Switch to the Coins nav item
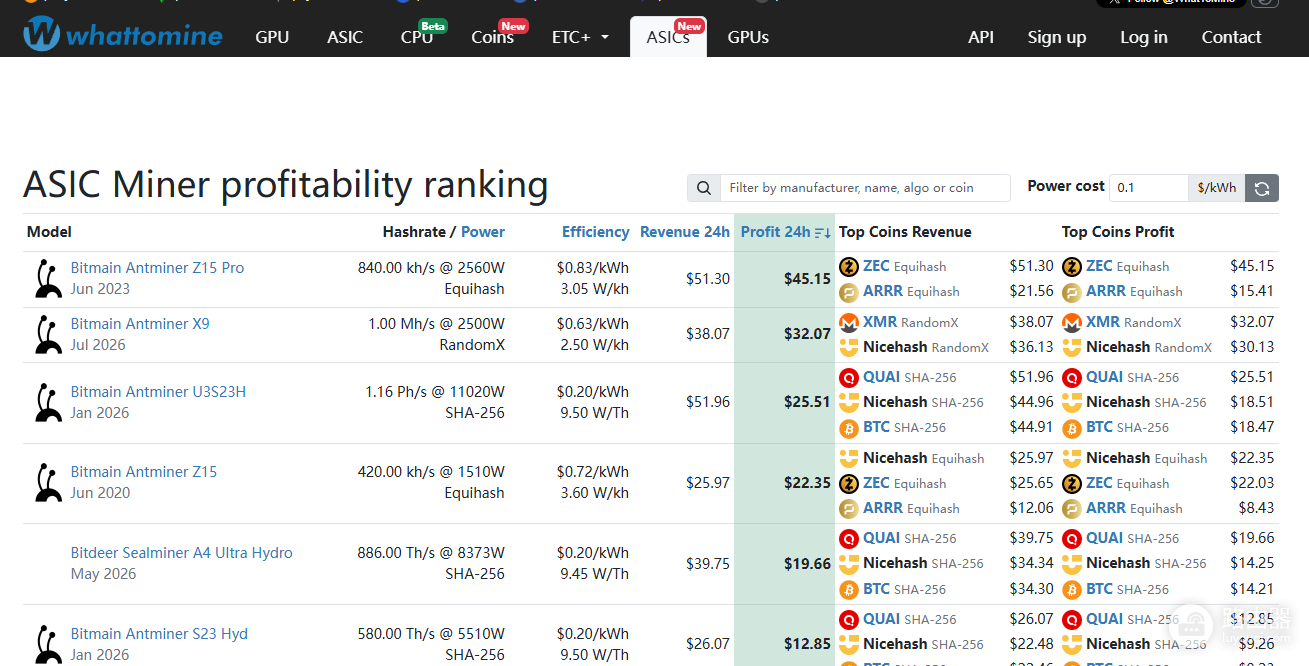1309x666 pixels. [x=493, y=37]
